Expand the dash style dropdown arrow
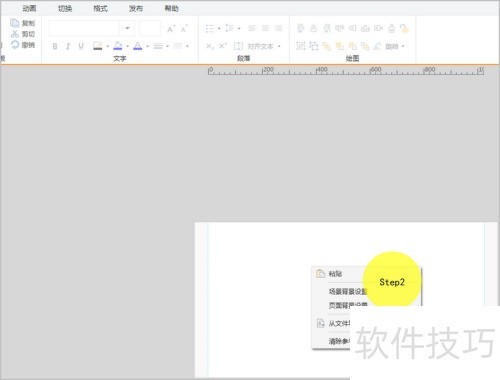Image resolution: width=500 pixels, height=380 pixels. 187,46
